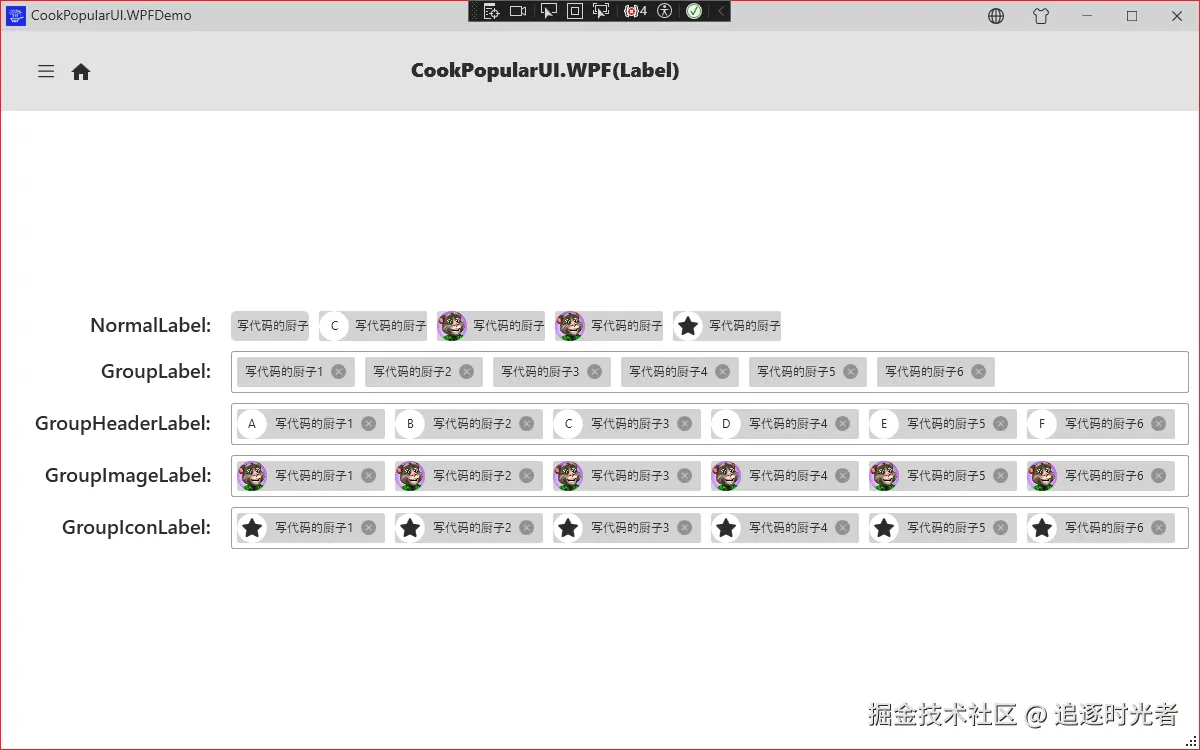Delete GroupImageLabel tag 写代码的厨子2
The image size is (1200, 750).
pos(527,476)
